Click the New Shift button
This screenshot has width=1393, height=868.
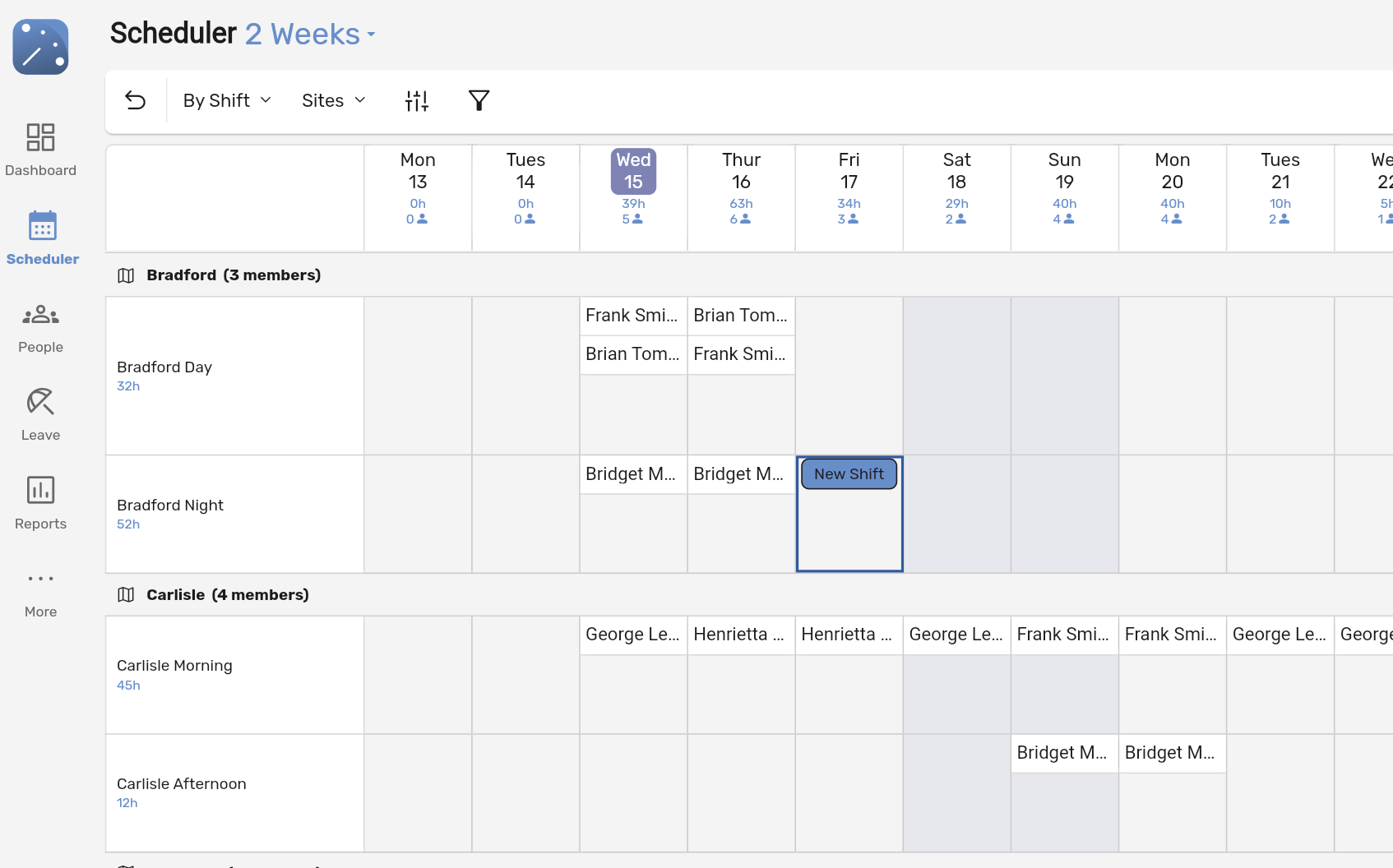pos(849,474)
